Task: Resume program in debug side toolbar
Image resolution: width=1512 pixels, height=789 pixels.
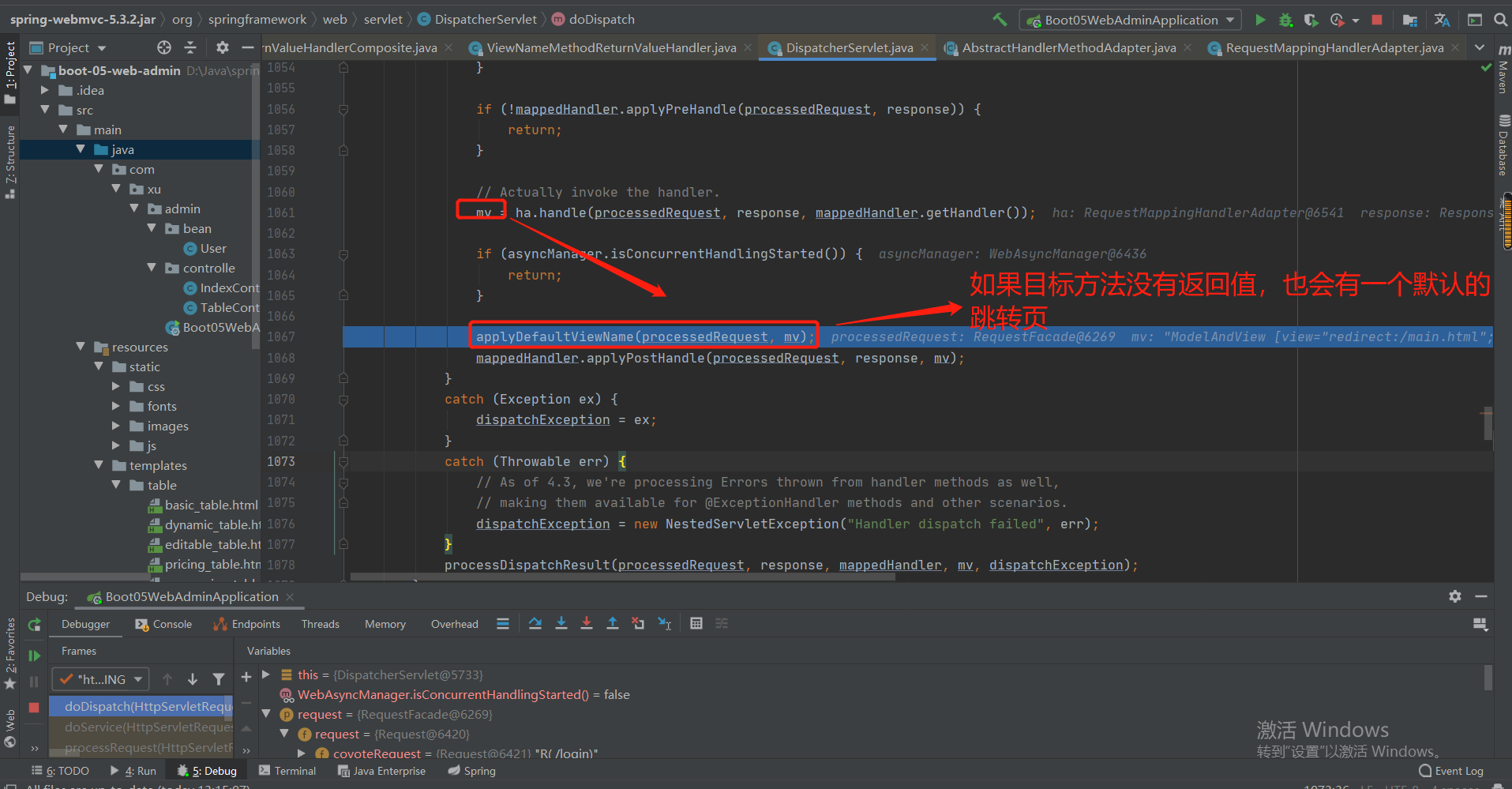Action: (34, 656)
